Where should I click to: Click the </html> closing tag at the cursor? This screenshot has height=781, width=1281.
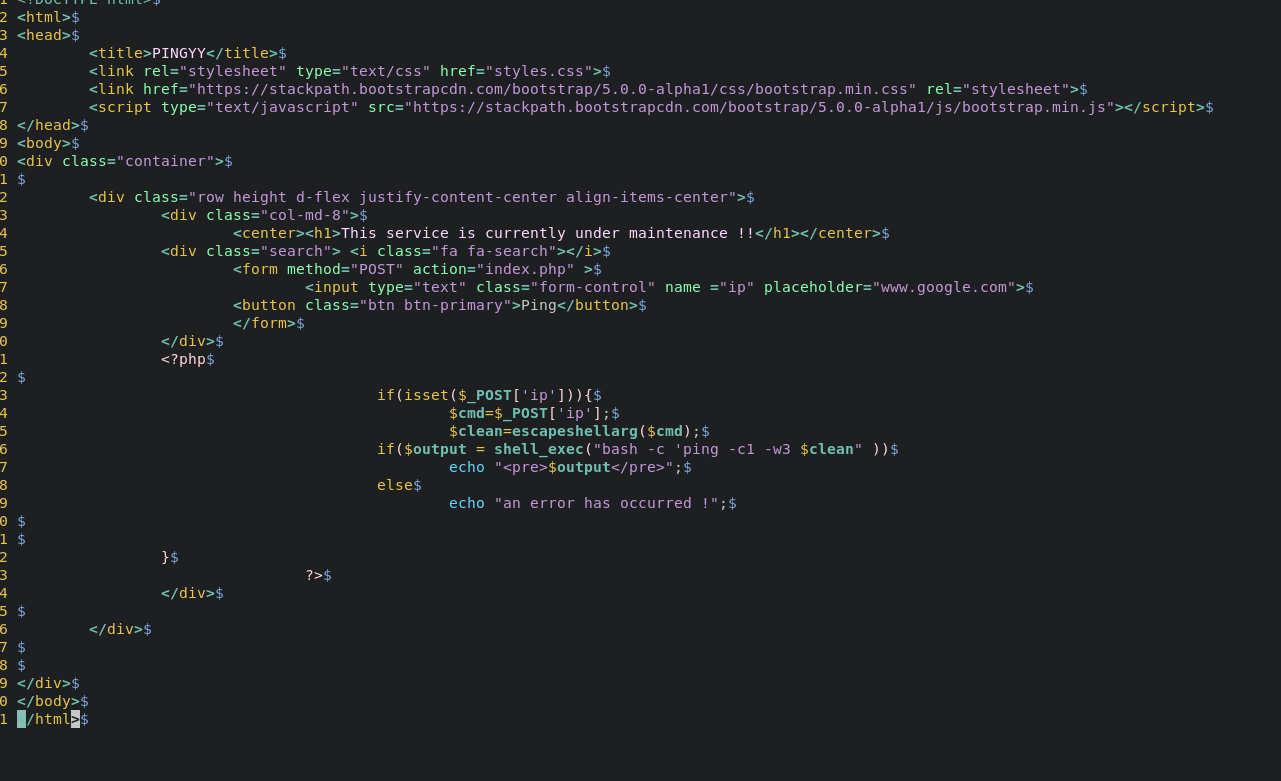48,719
